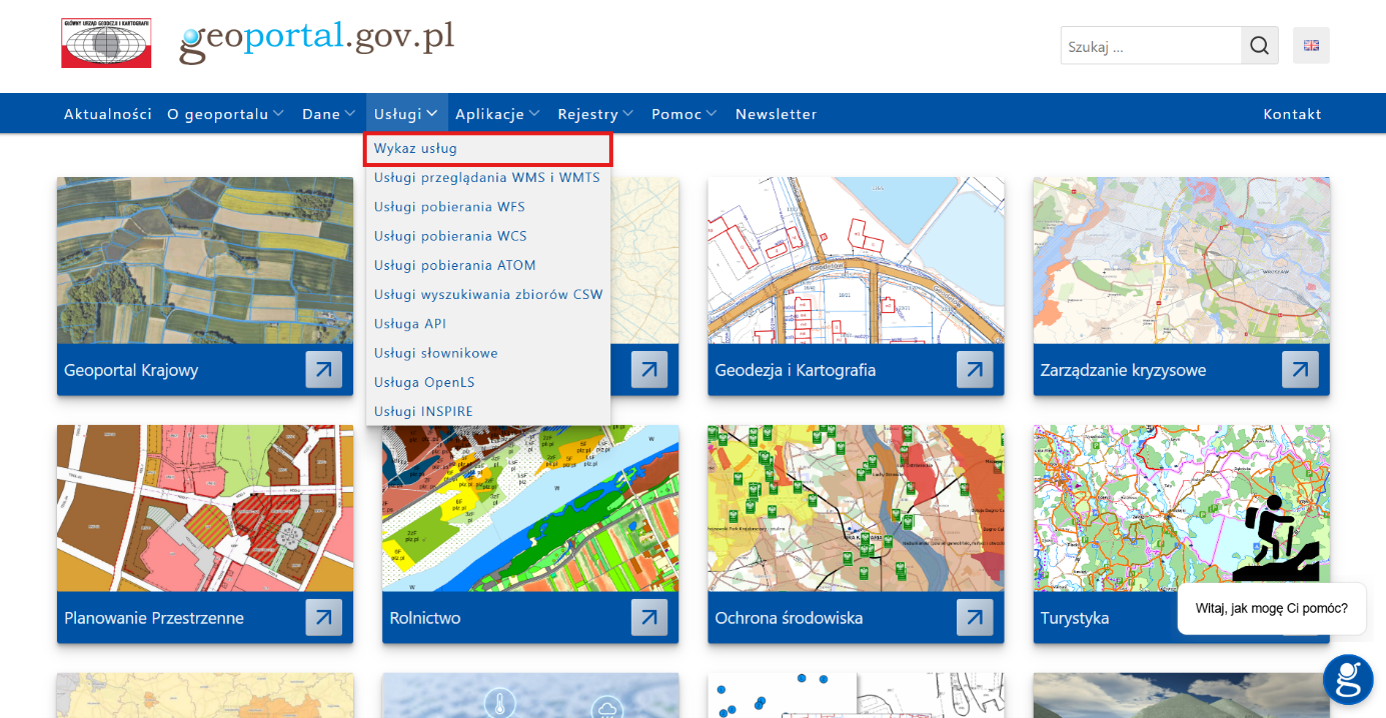Click the Planowanie Przestrzenne title

coord(154,618)
